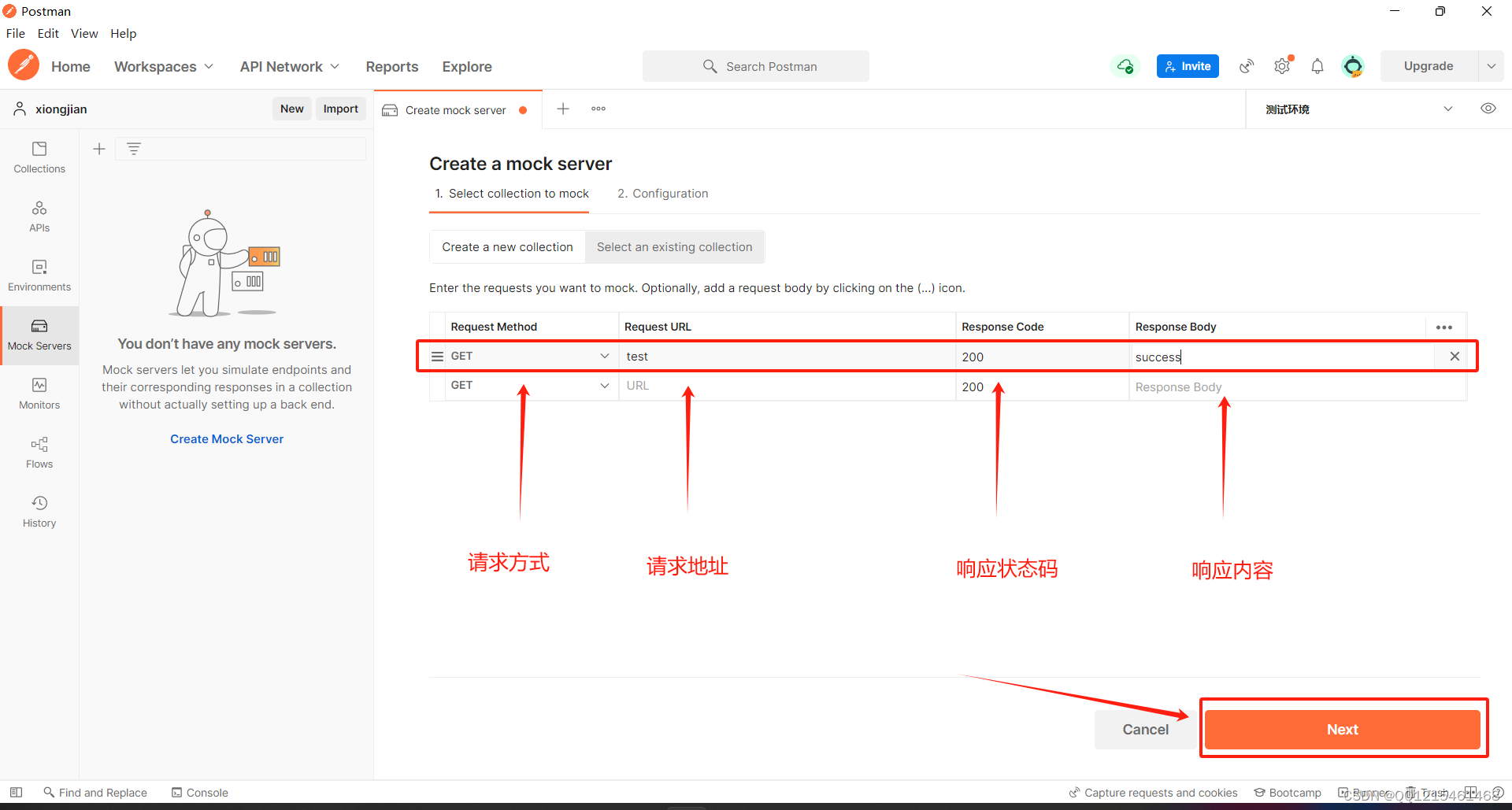
Task: Open the Console
Action: 200,793
